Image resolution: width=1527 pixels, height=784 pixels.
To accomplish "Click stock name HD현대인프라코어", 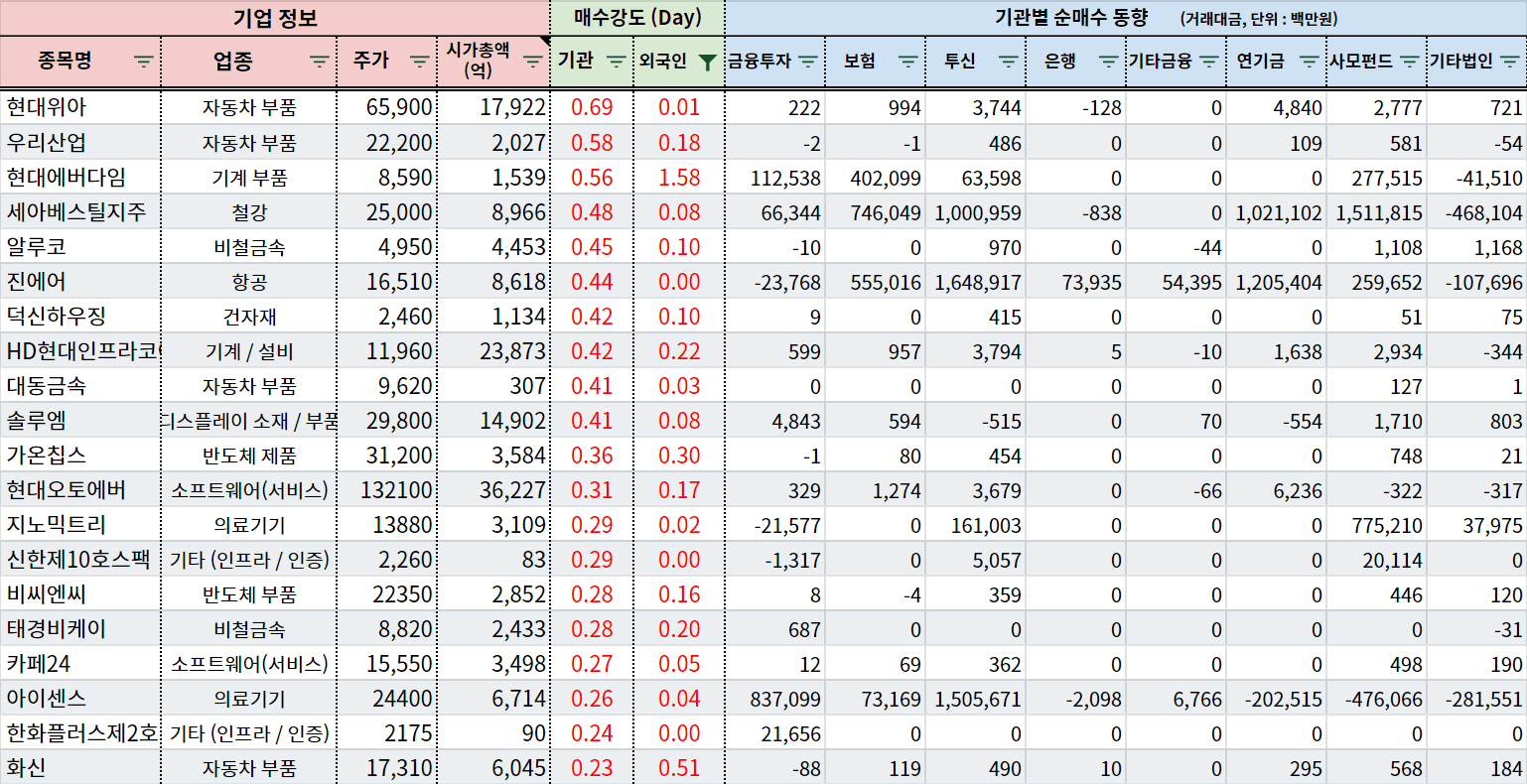I will [83, 350].
